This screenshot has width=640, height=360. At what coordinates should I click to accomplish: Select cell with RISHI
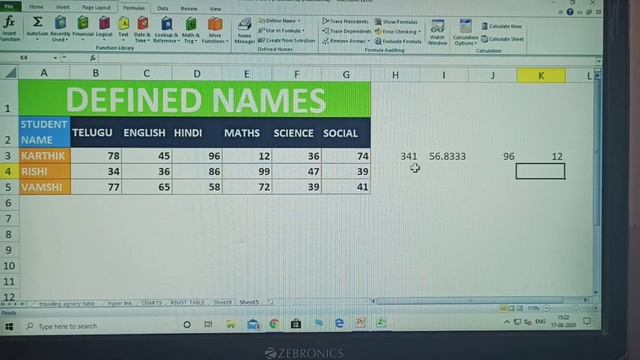point(44,171)
